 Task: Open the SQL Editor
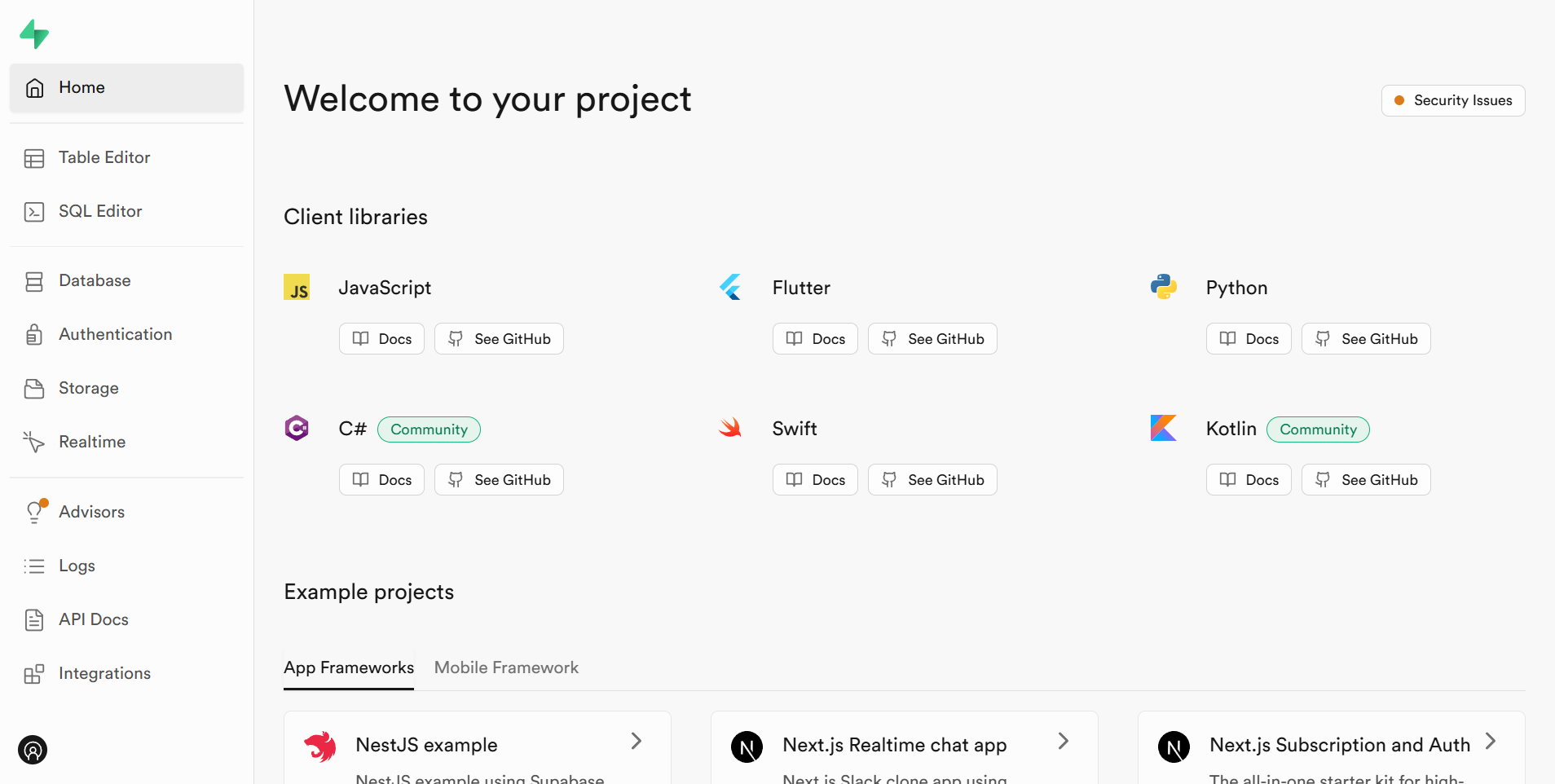tap(99, 210)
